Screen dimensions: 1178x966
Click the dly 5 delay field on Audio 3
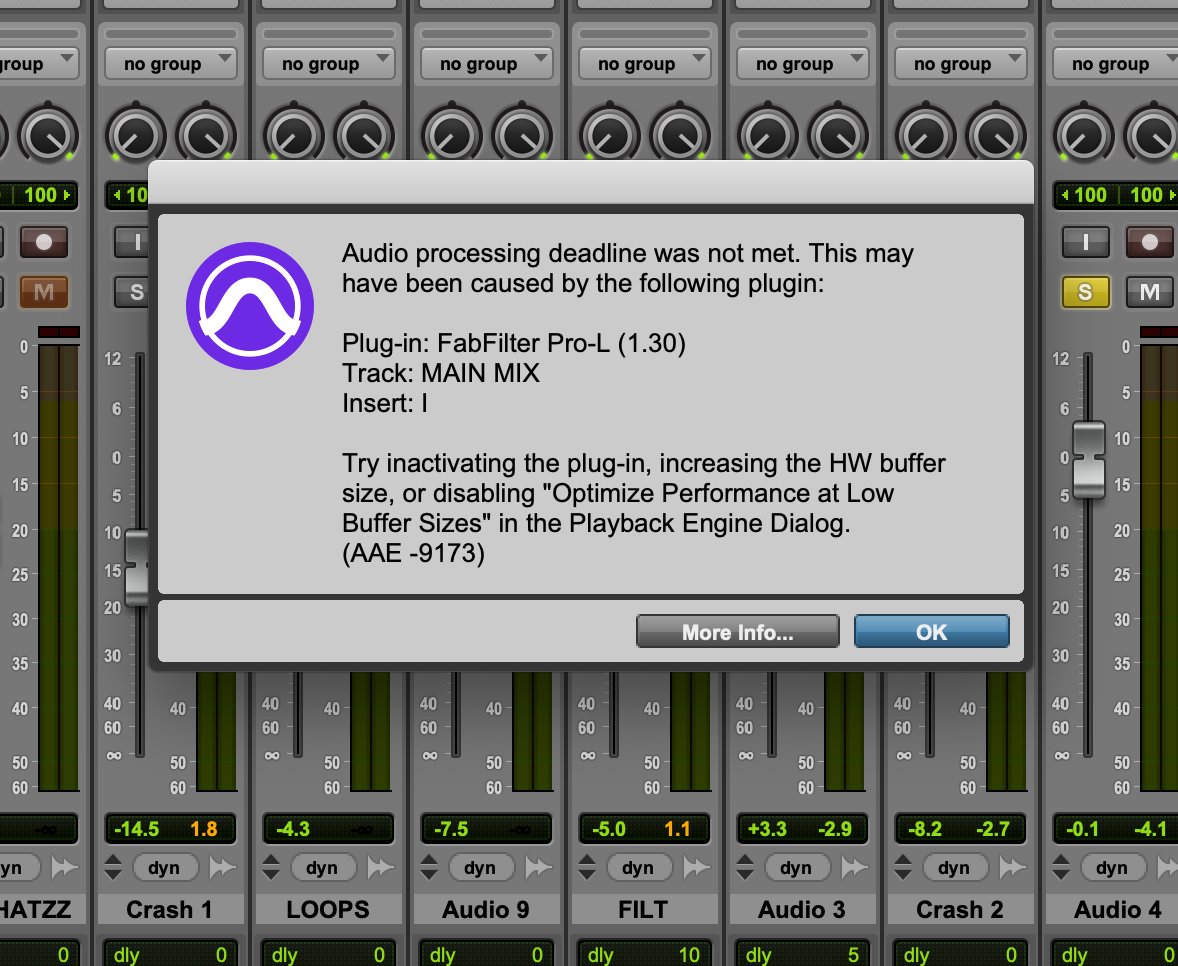pyautogui.click(x=802, y=954)
